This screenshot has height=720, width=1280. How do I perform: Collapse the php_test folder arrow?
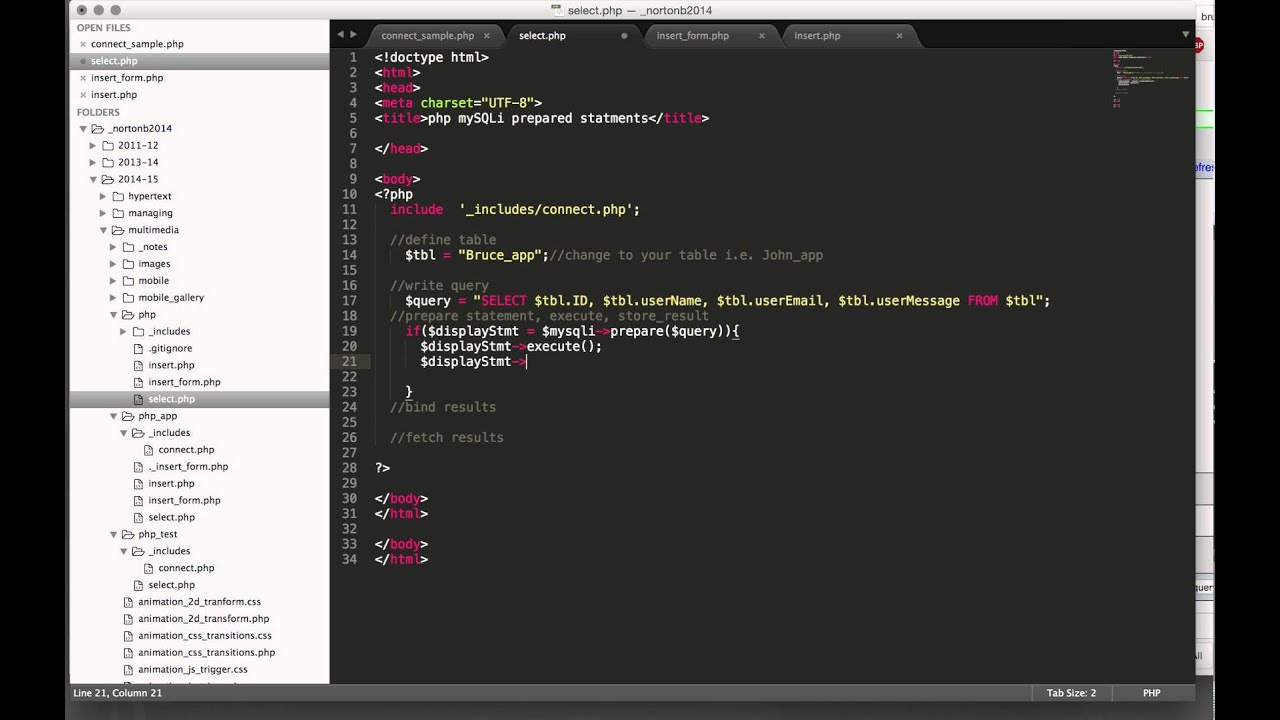pos(114,534)
